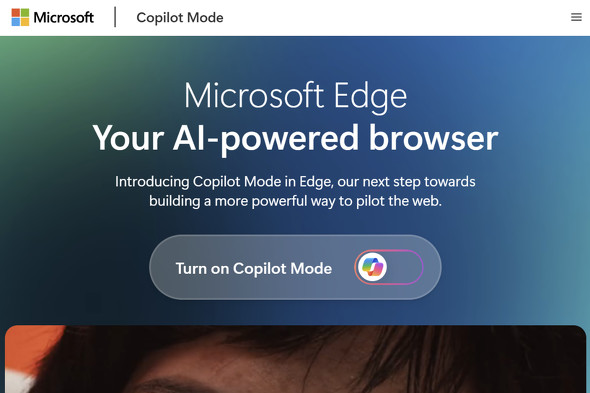Click the empty right side of toggle track
Screen dimensions: 590x393
(406, 267)
